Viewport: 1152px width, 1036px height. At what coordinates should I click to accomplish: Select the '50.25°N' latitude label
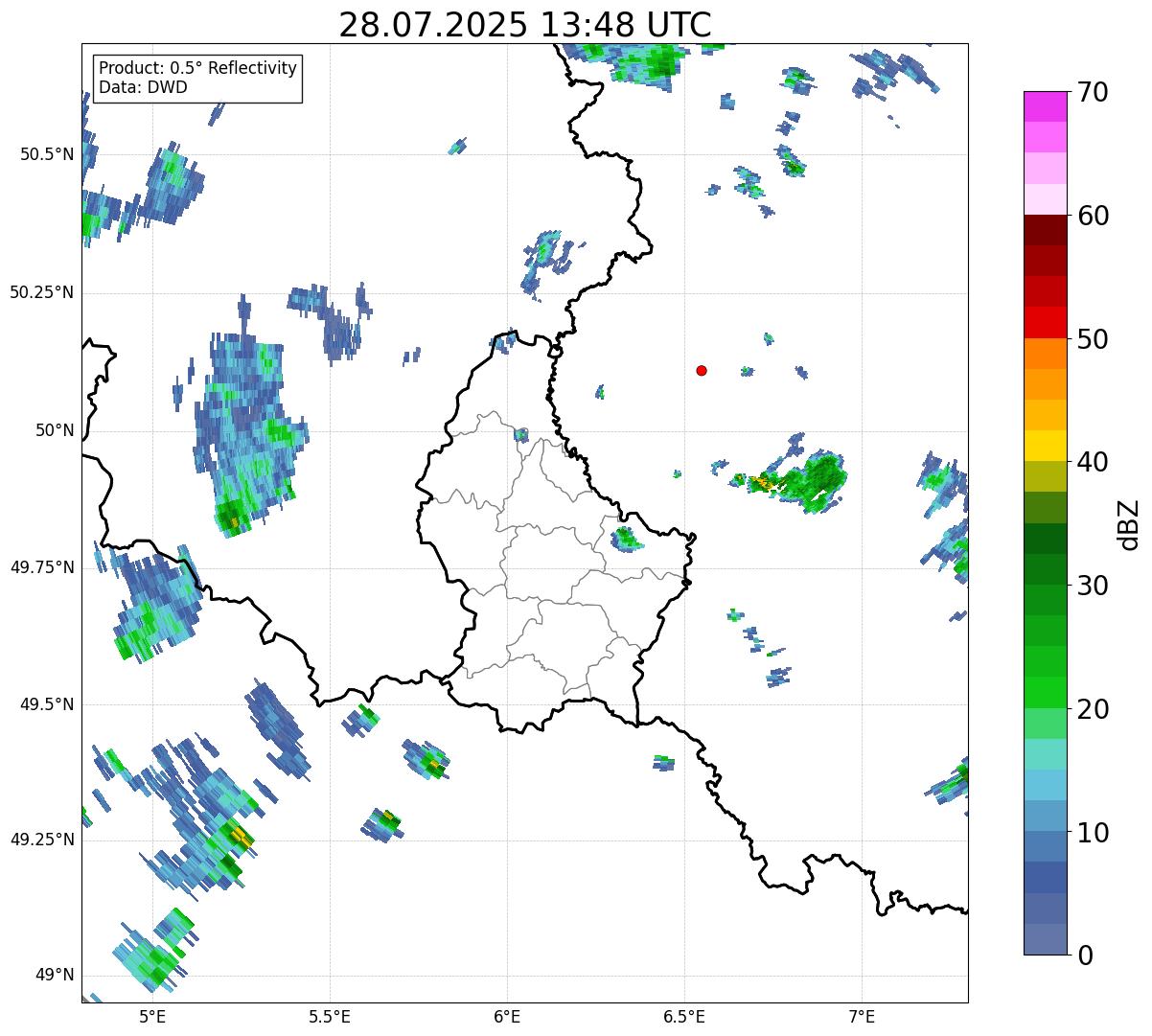point(42,292)
